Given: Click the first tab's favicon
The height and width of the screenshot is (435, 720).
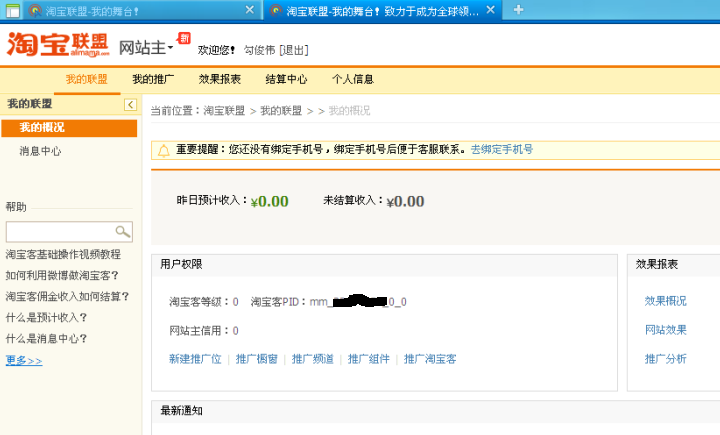Looking at the screenshot, I should pyautogui.click(x=35, y=11).
